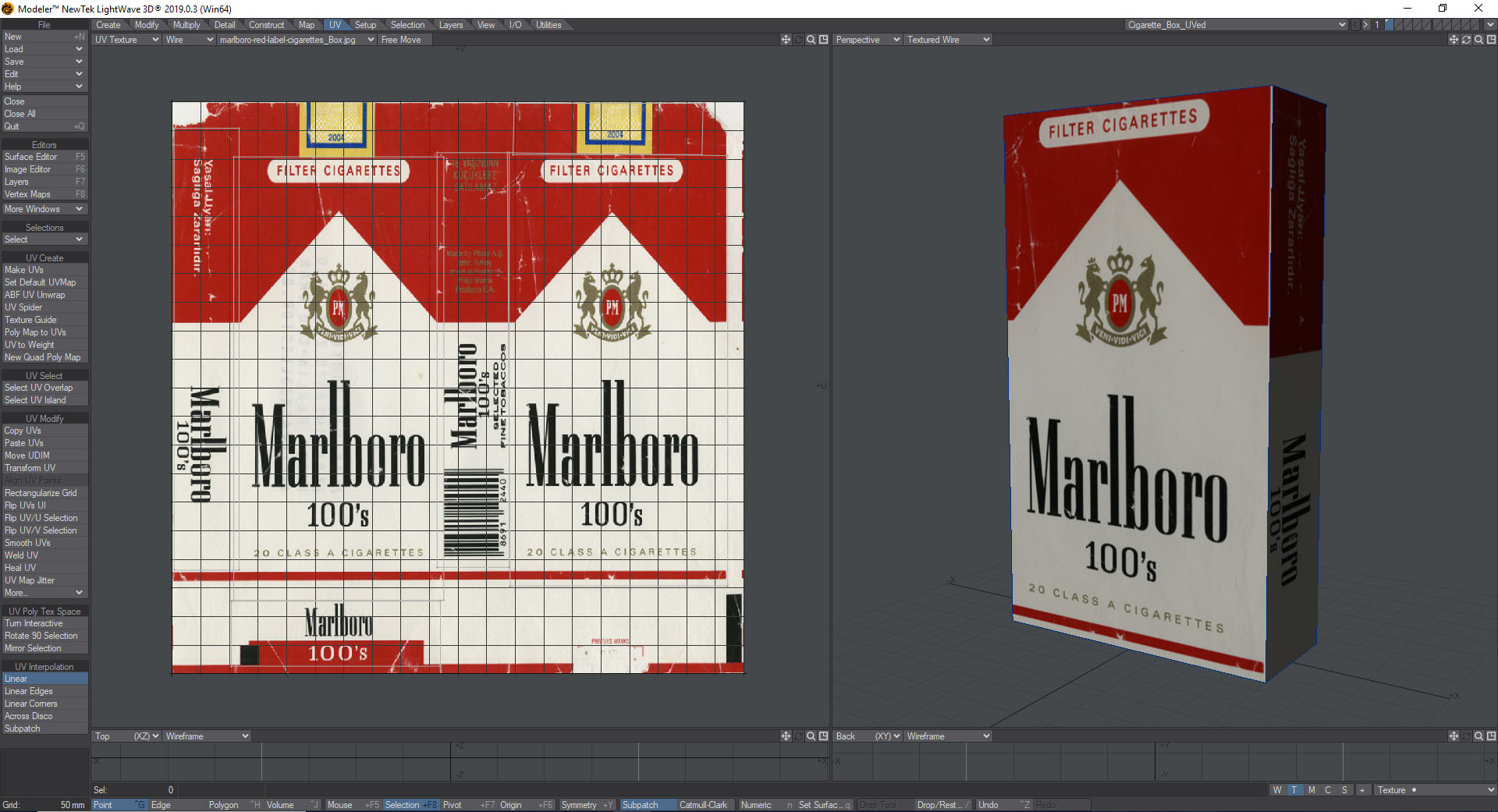Click ABF UV Unwrap
Viewport: 1498px width, 812px height.
point(44,295)
